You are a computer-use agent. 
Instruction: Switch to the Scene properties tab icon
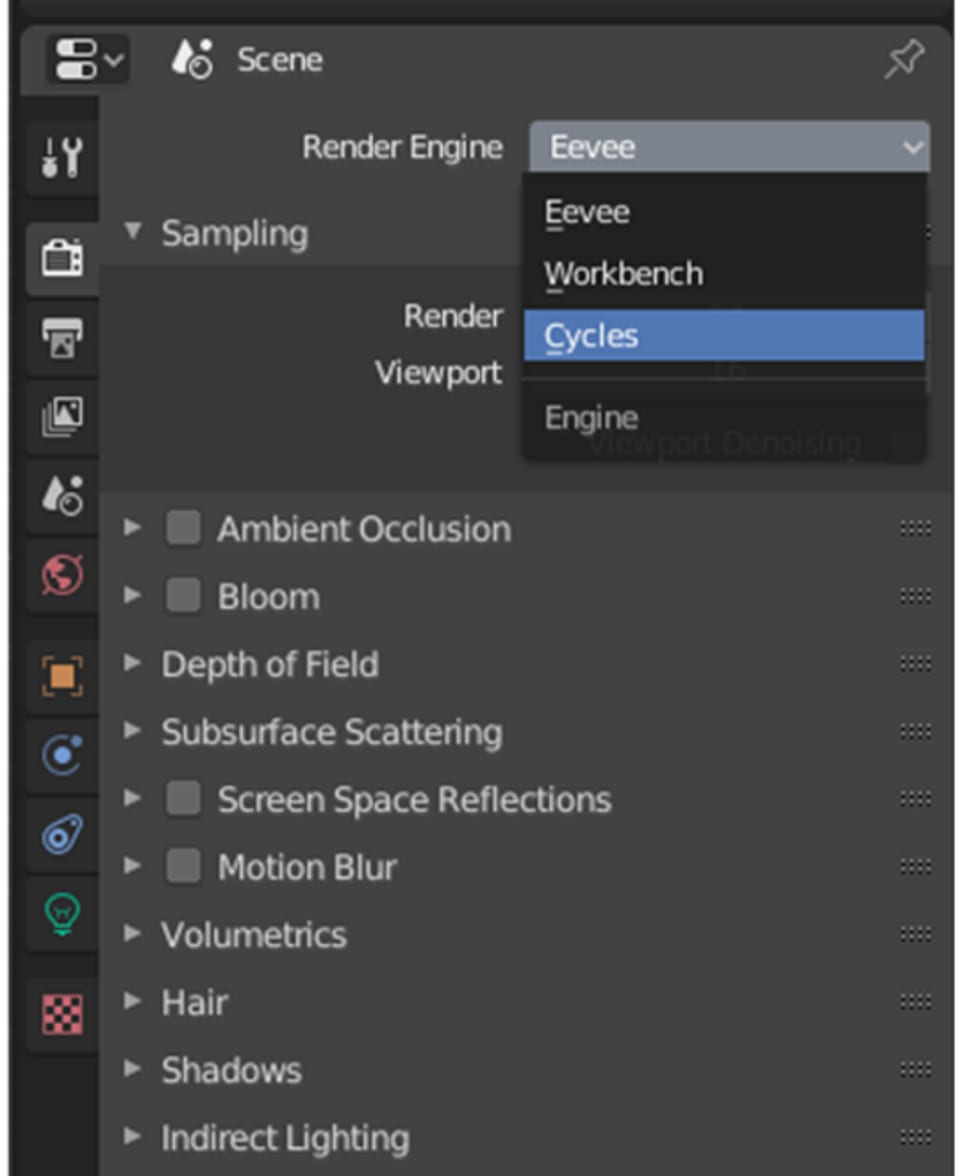[x=62, y=496]
